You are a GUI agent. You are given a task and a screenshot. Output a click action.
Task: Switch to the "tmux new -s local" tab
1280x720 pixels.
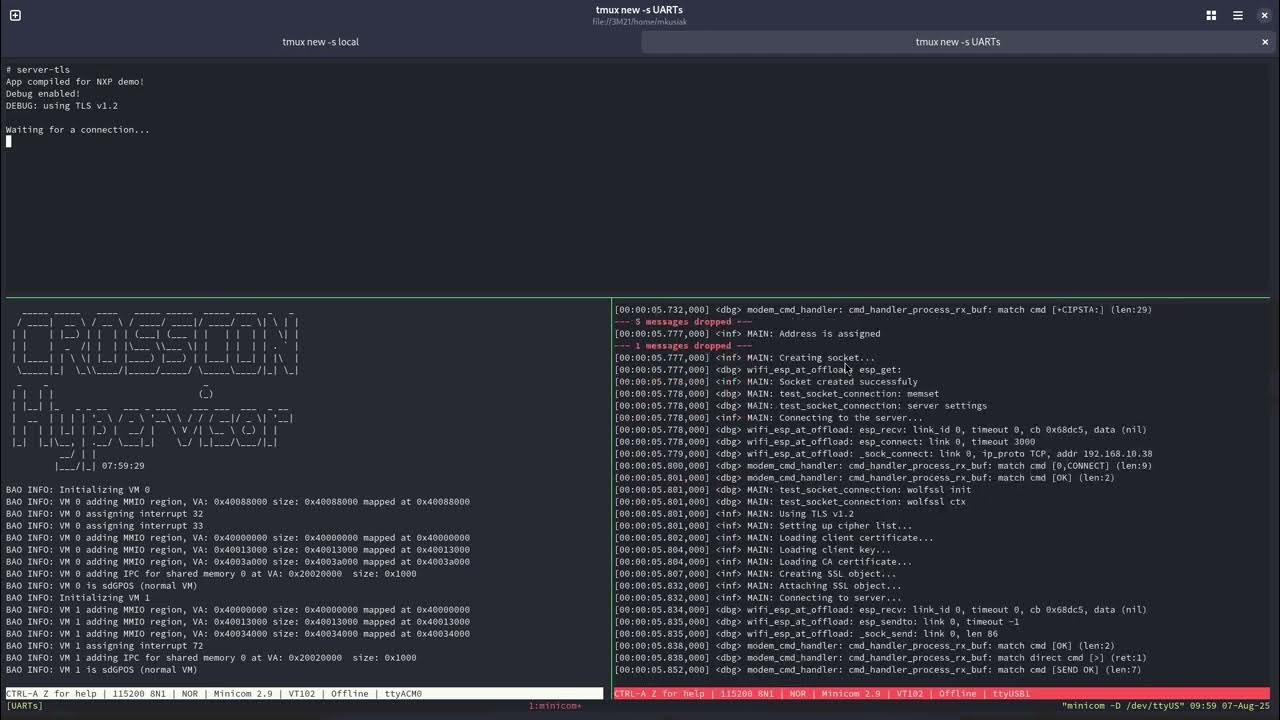point(319,41)
